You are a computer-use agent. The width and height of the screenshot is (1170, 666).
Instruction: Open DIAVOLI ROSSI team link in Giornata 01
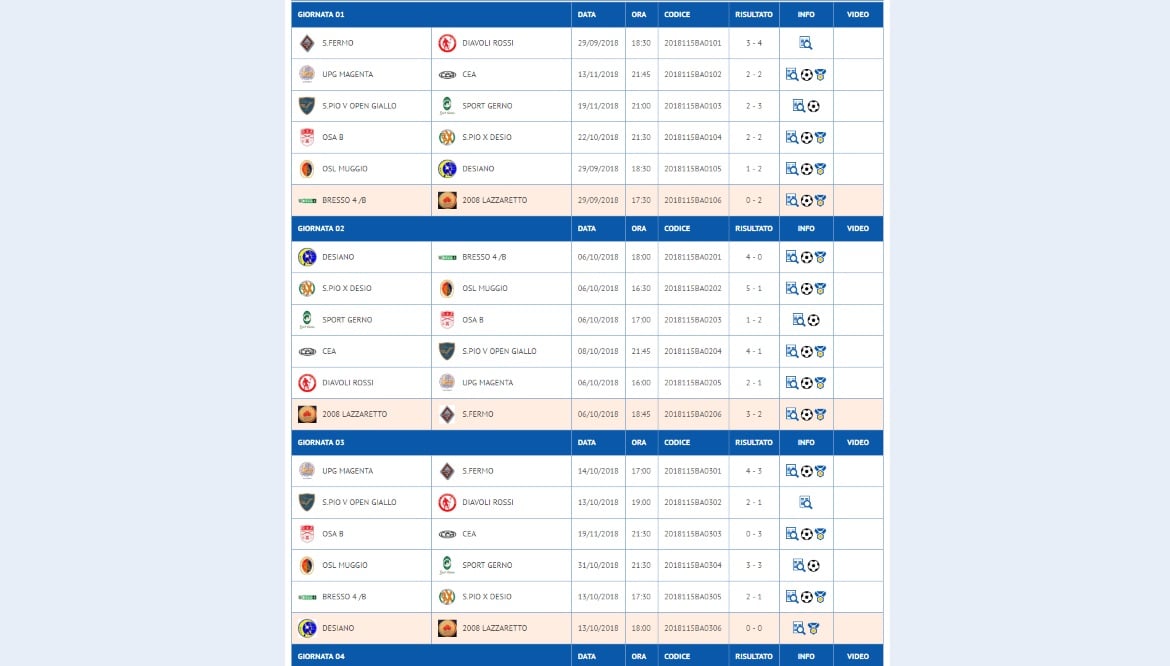488,43
